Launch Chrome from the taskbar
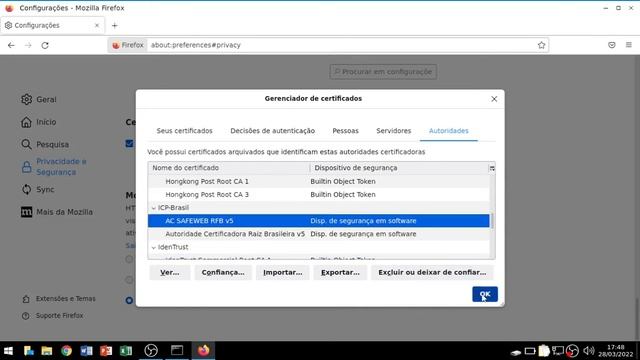 [67, 351]
